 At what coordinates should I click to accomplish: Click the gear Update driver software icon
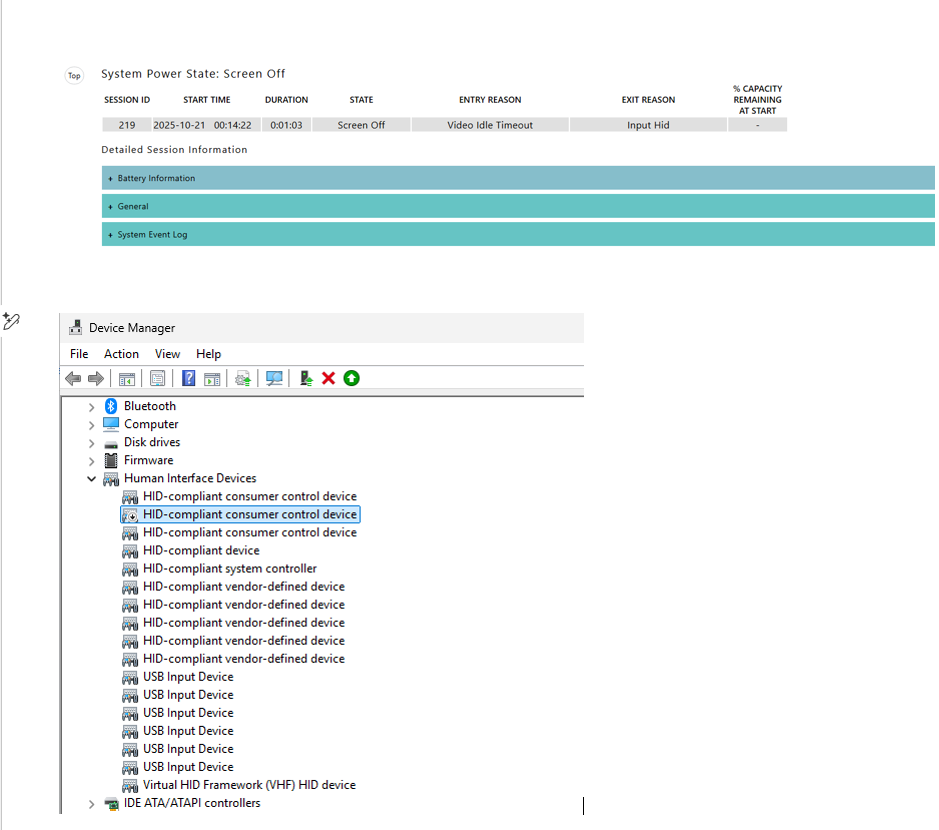tap(243, 378)
